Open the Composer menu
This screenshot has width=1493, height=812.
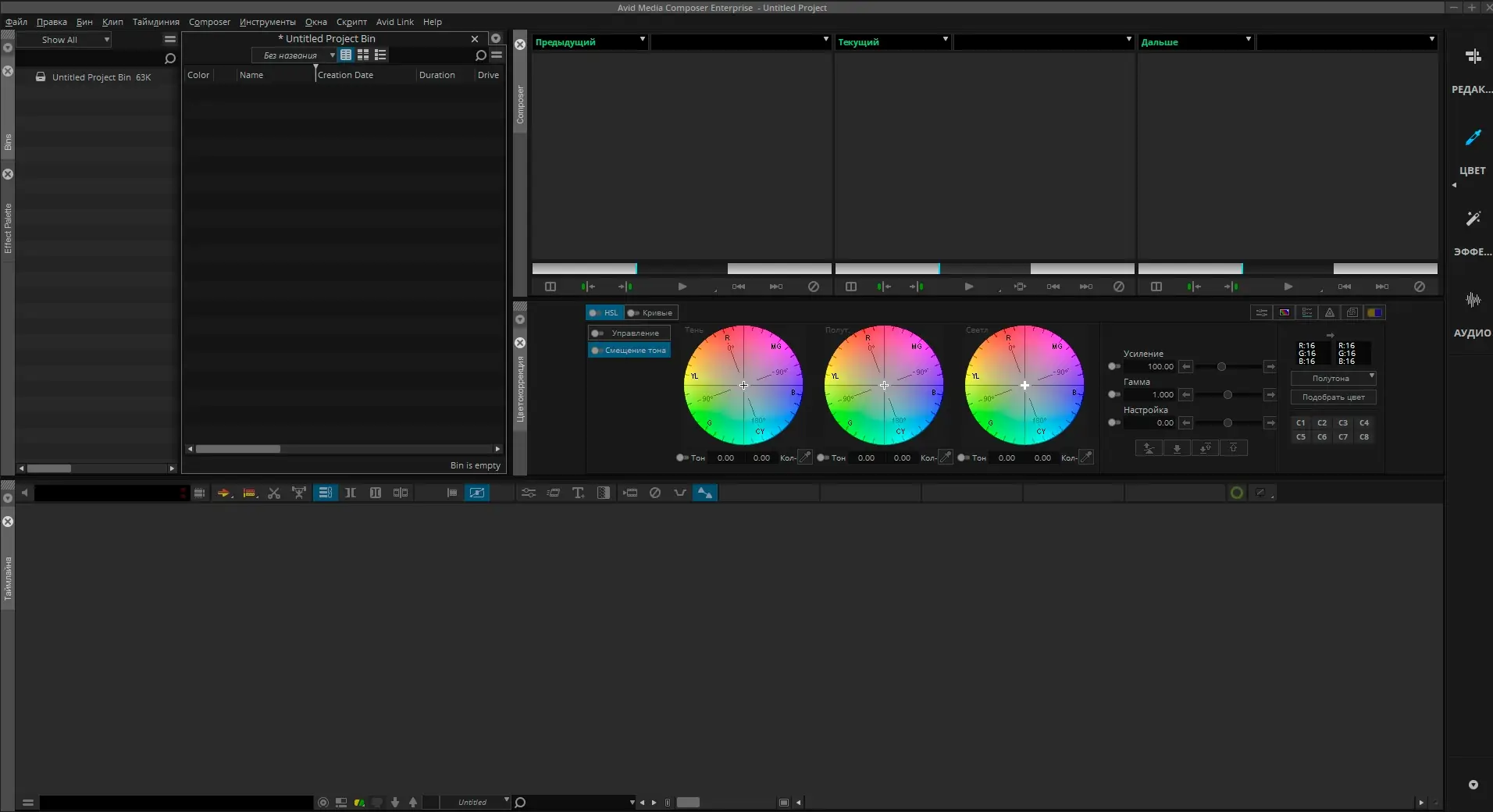(209, 22)
